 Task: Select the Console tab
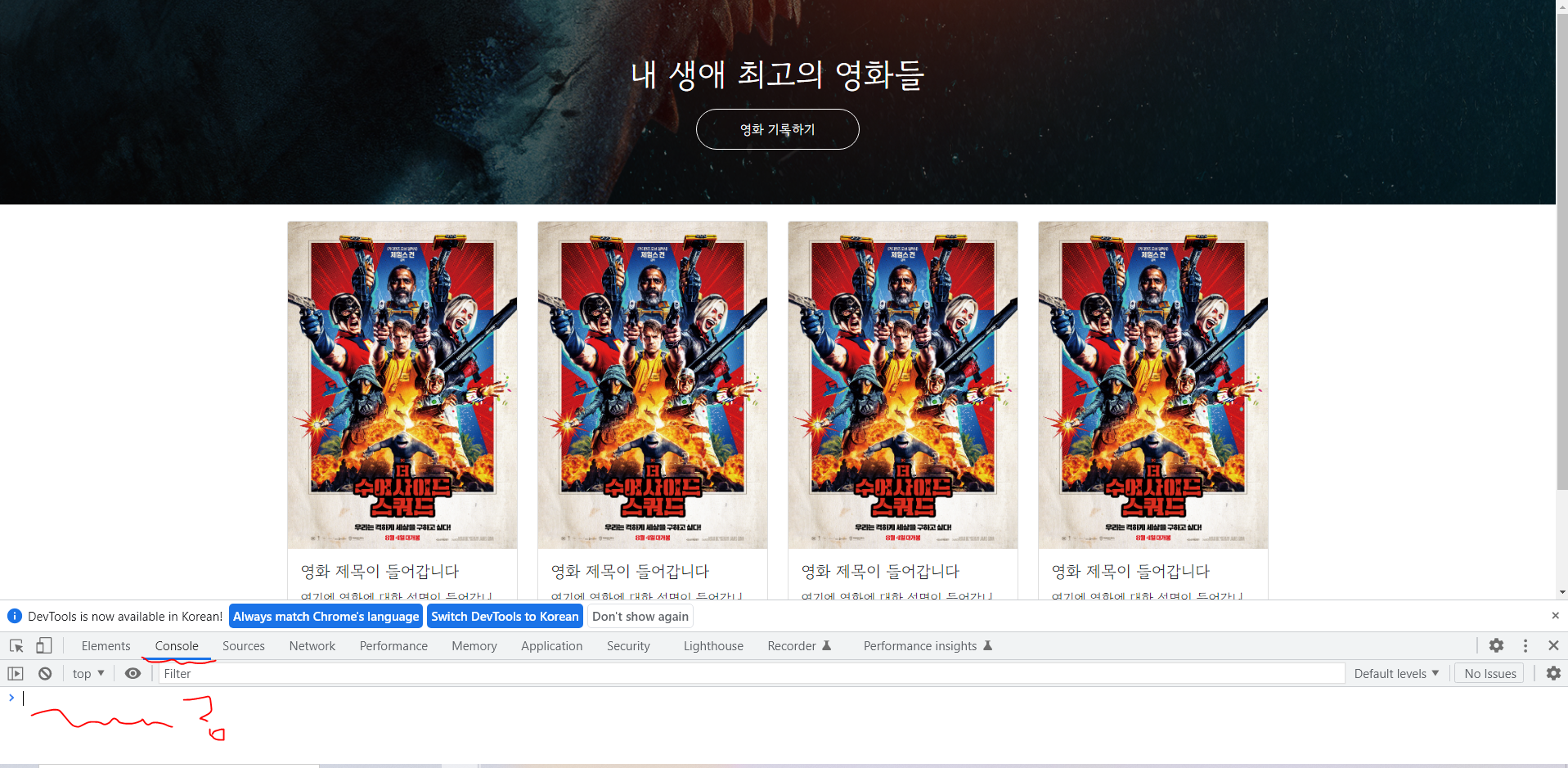[x=177, y=646]
